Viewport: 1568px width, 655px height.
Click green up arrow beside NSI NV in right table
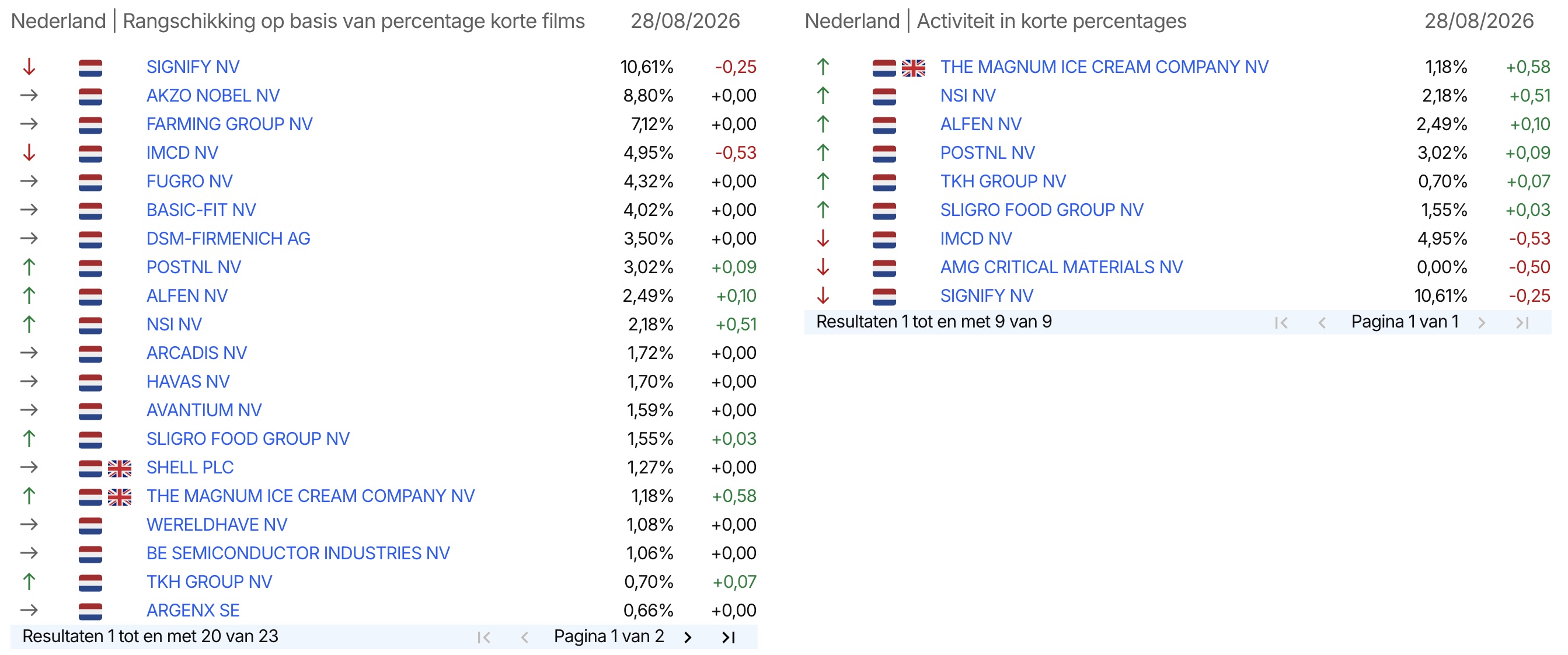823,96
